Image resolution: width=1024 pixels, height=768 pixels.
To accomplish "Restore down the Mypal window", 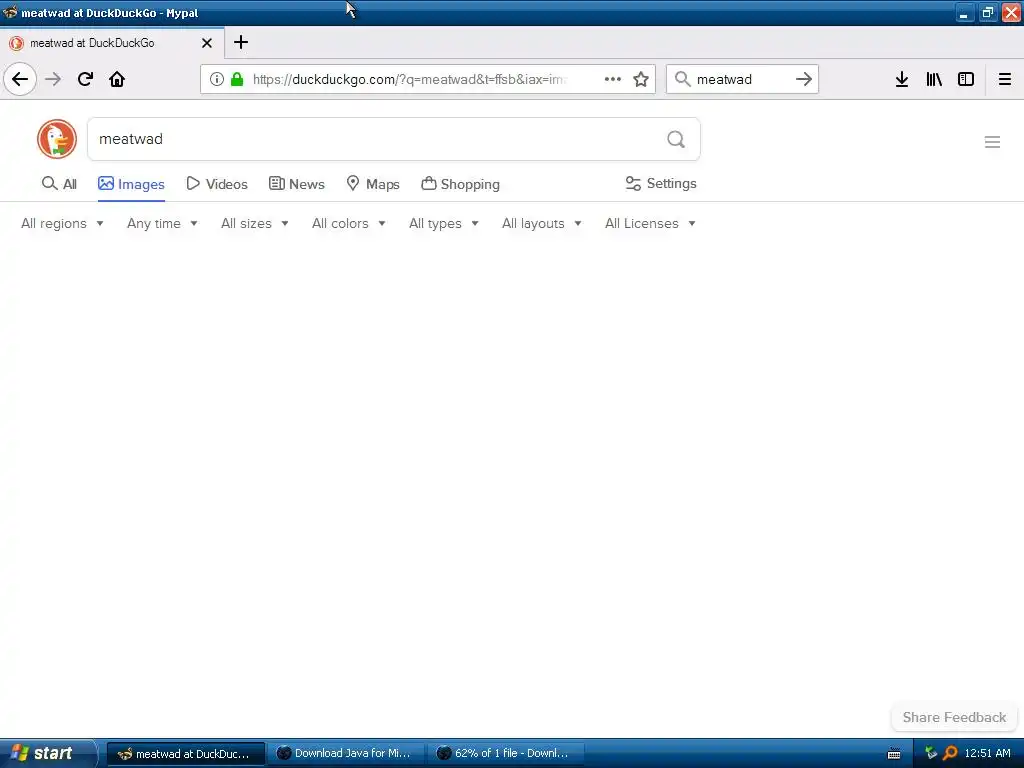I will coord(987,12).
